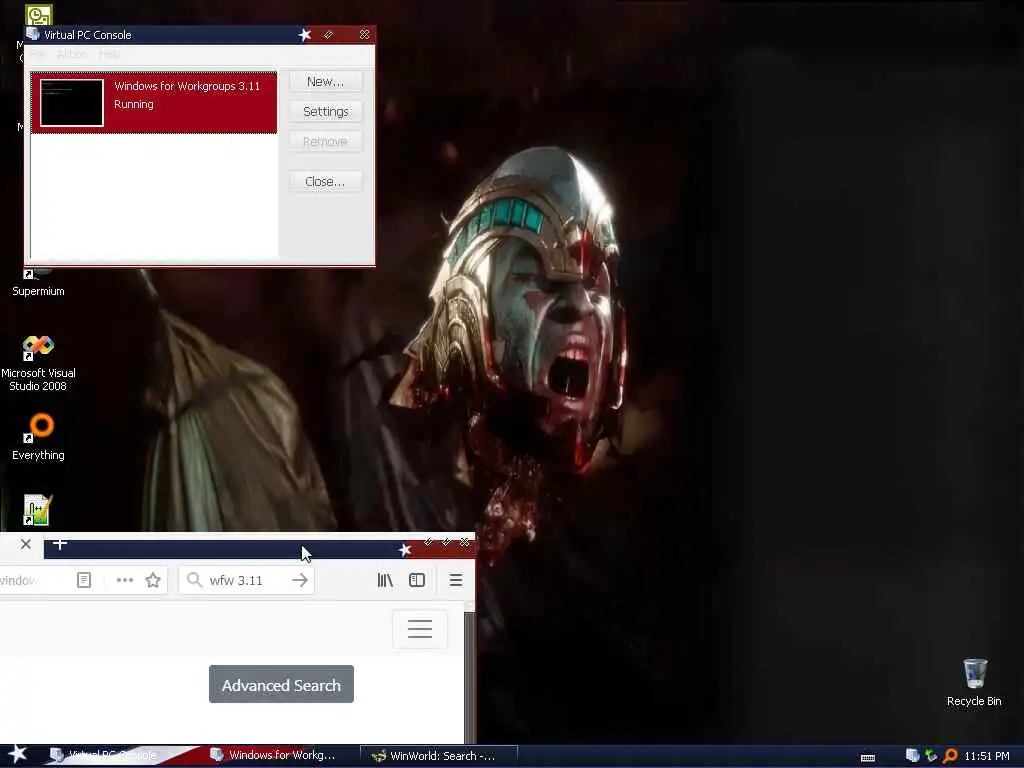Click the star icon in browser title bar

[x=405, y=550]
